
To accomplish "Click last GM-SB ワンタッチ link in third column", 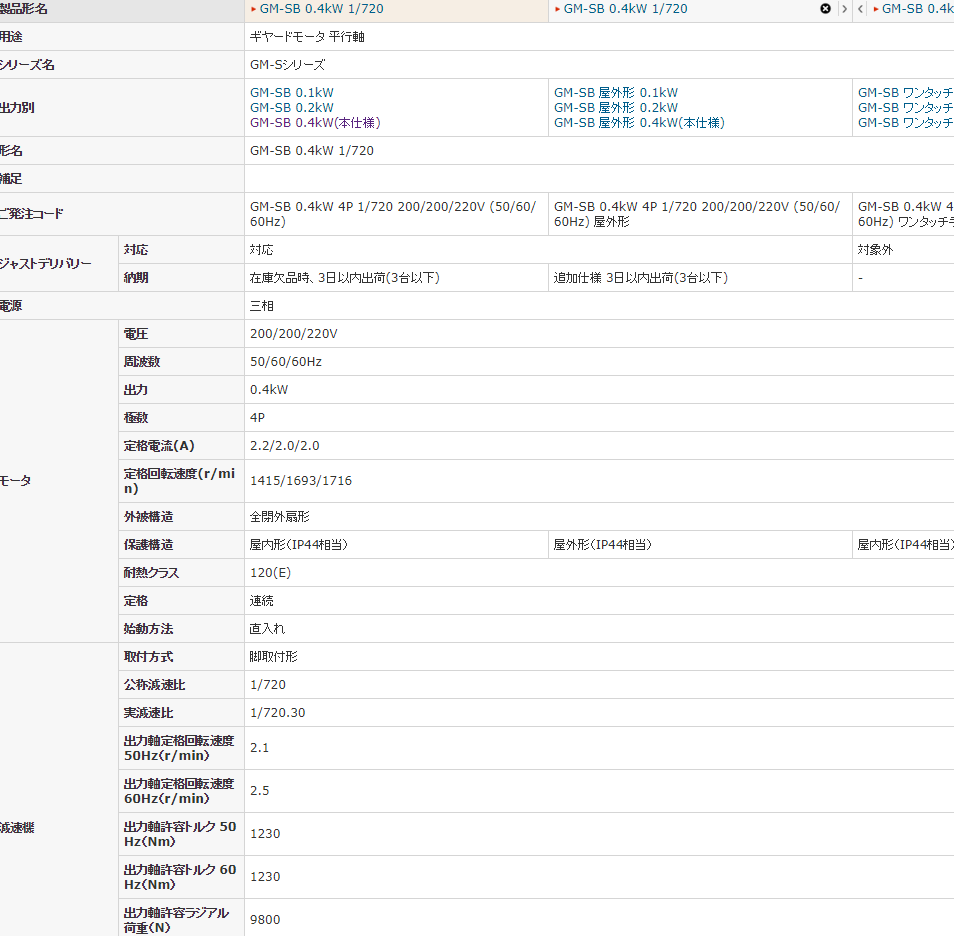I will (x=904, y=123).
